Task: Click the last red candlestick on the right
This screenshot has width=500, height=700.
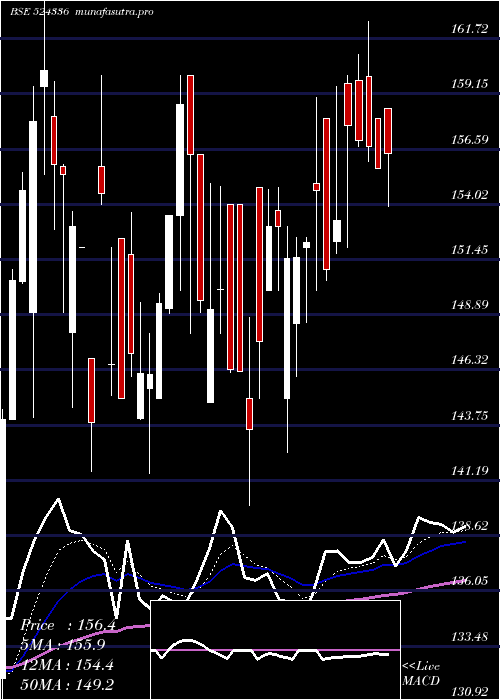Action: (x=388, y=131)
